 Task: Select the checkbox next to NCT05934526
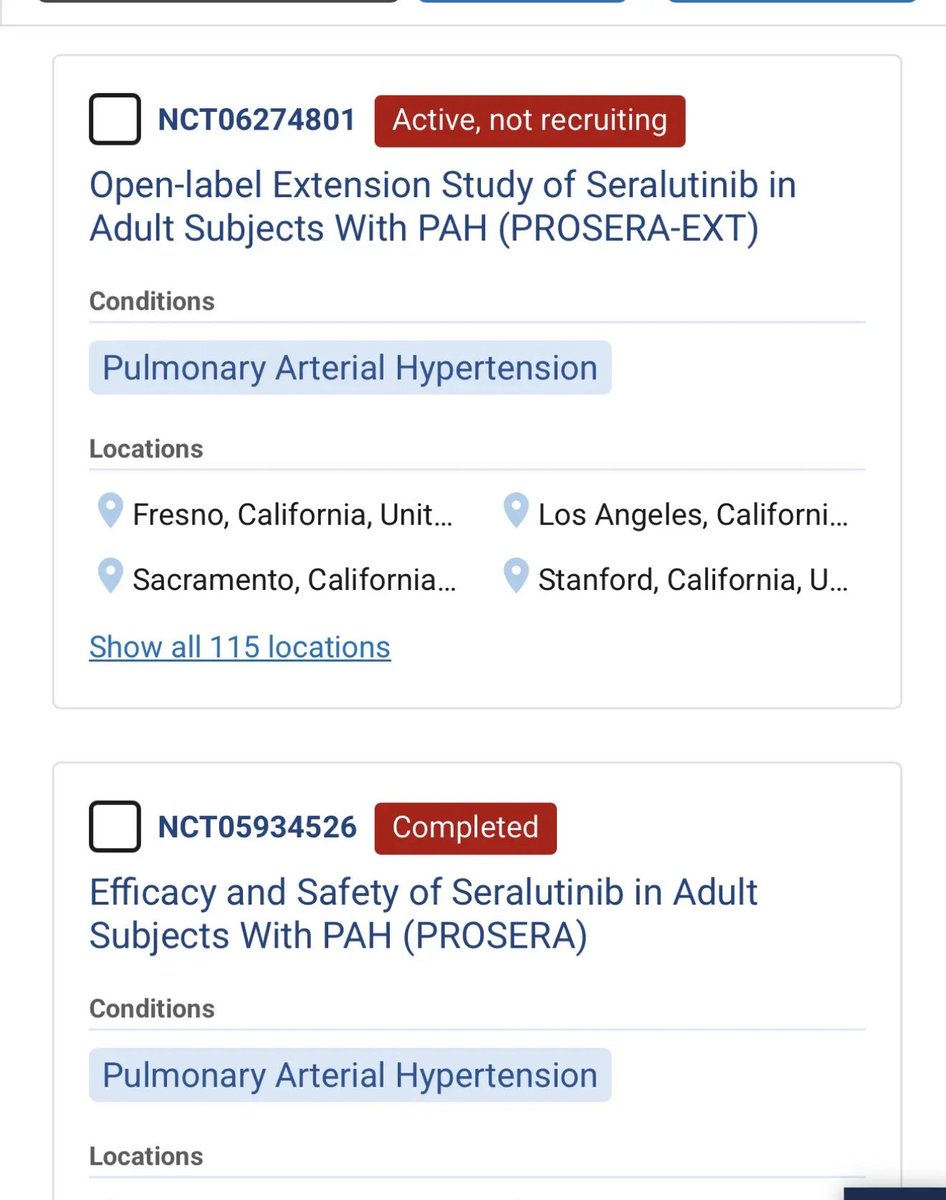click(x=115, y=827)
